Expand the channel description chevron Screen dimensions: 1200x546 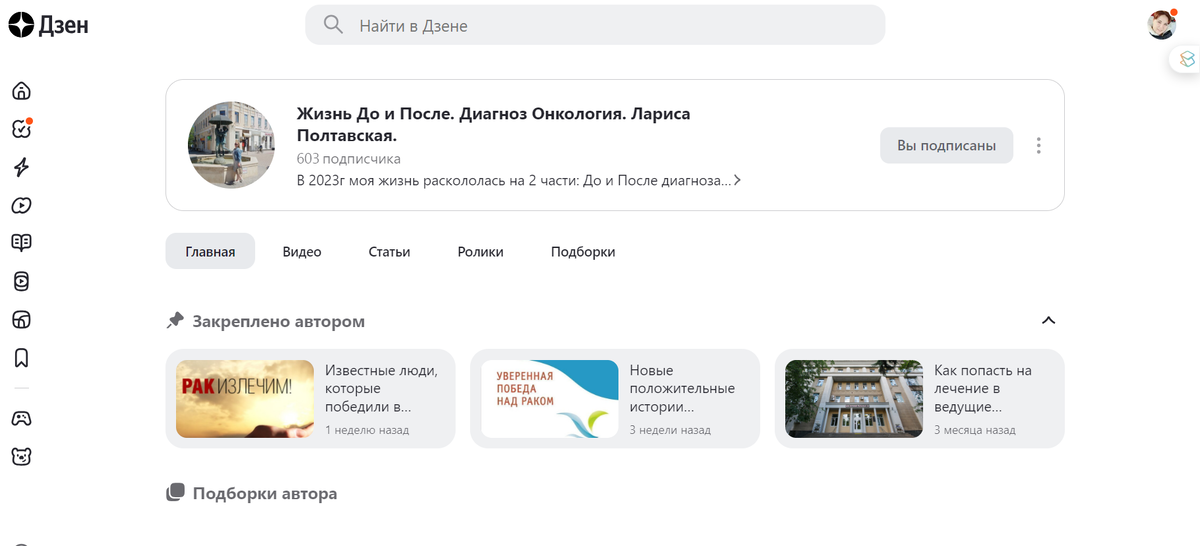[x=737, y=181]
